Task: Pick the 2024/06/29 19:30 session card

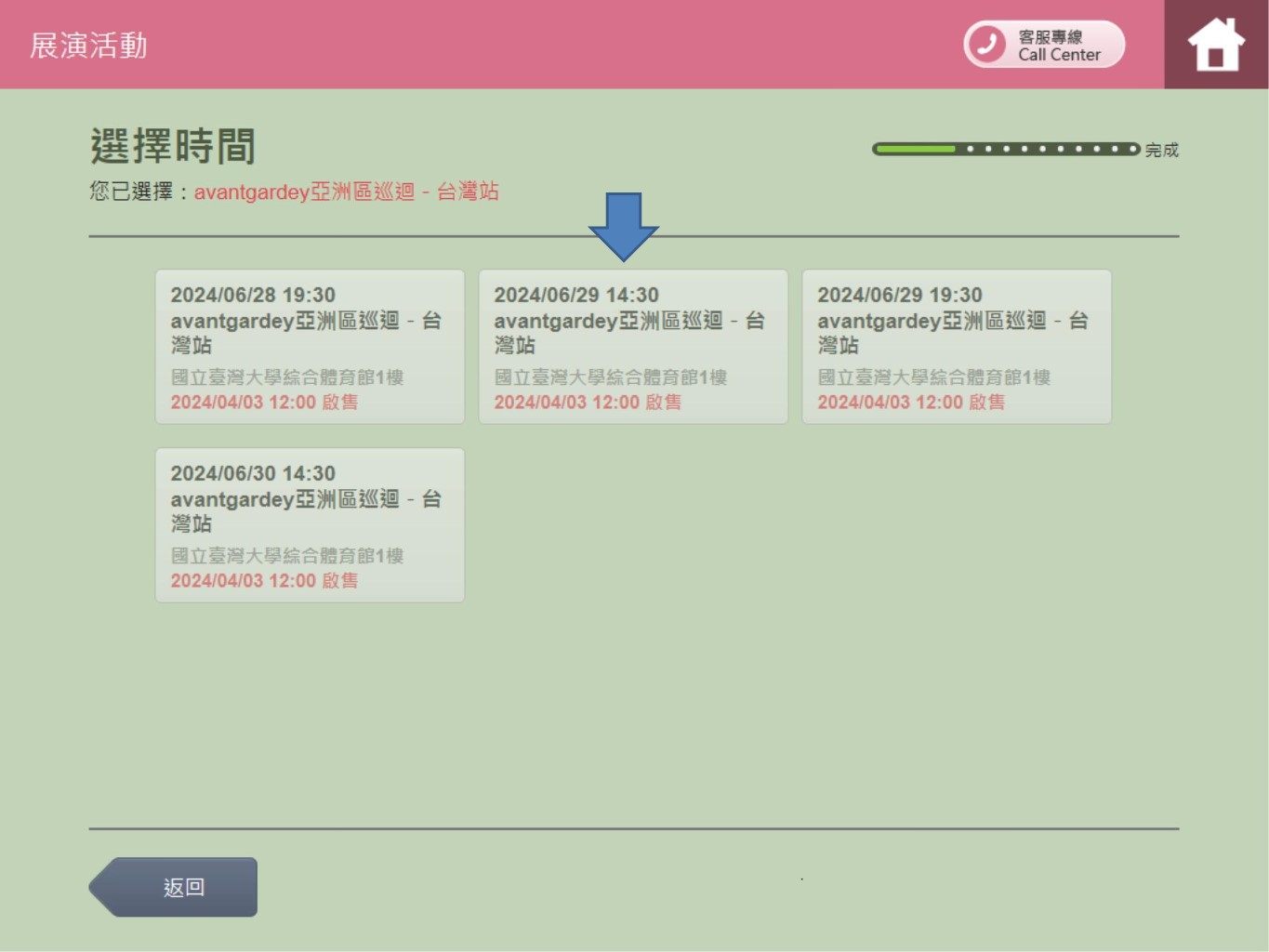Action: (957, 347)
